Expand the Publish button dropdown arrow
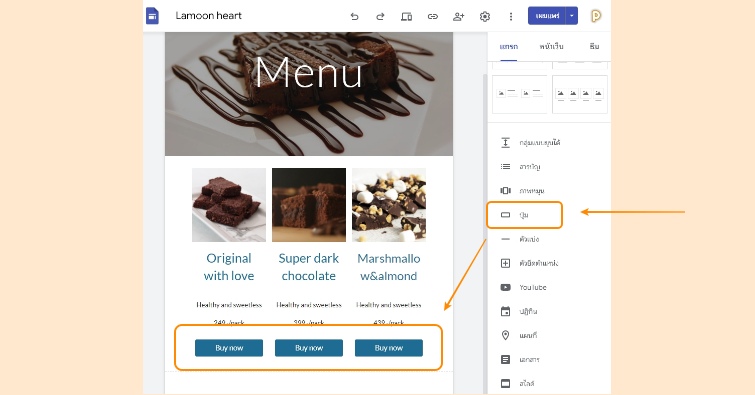The width and height of the screenshot is (755, 395). point(572,16)
